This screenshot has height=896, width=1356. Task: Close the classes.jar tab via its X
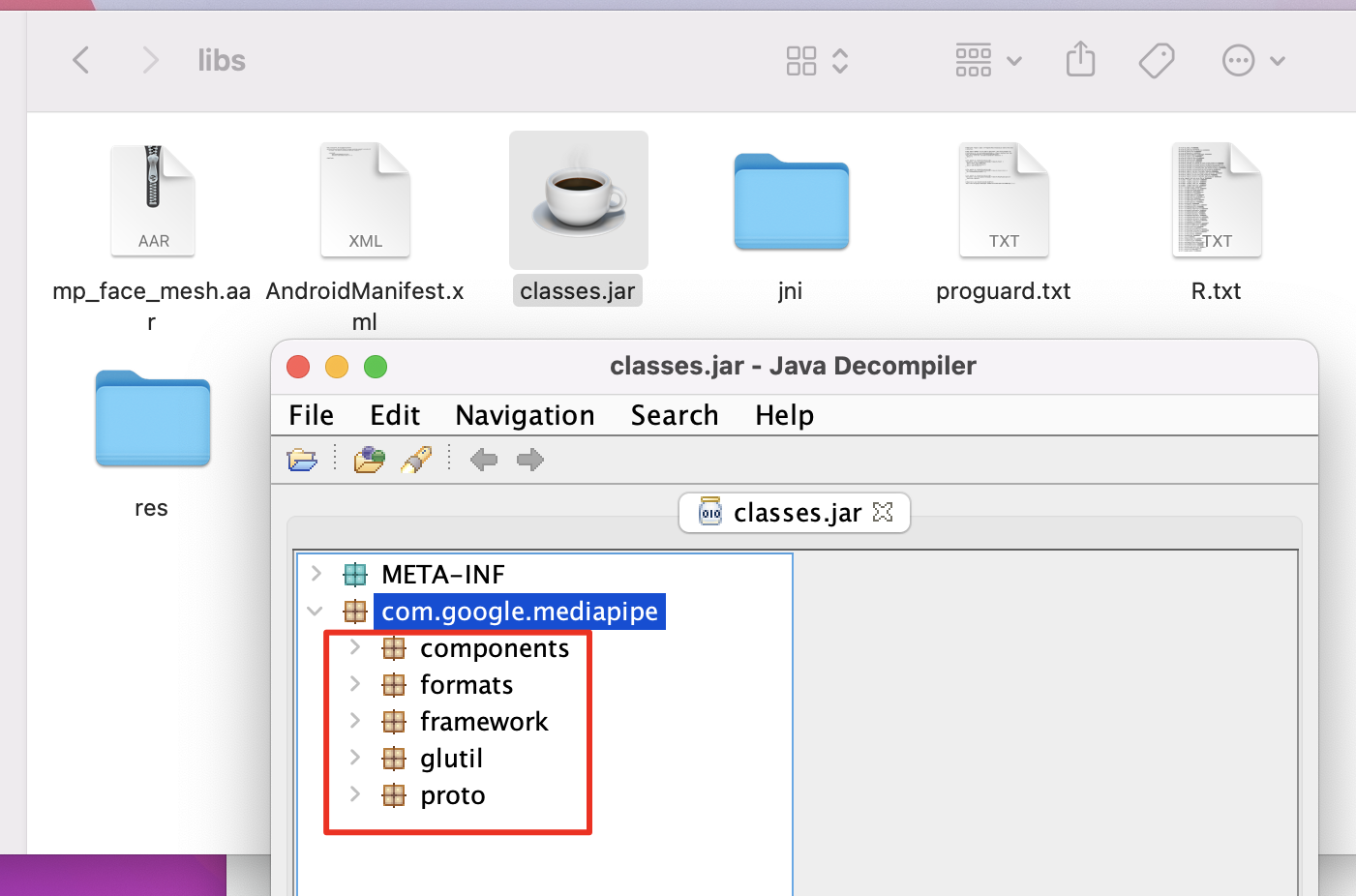pos(882,513)
